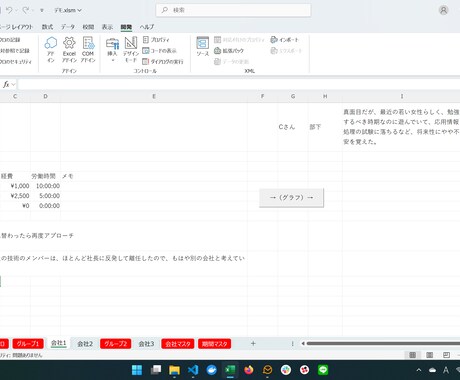Open the ヘルプ ribbon tab

tap(147, 27)
